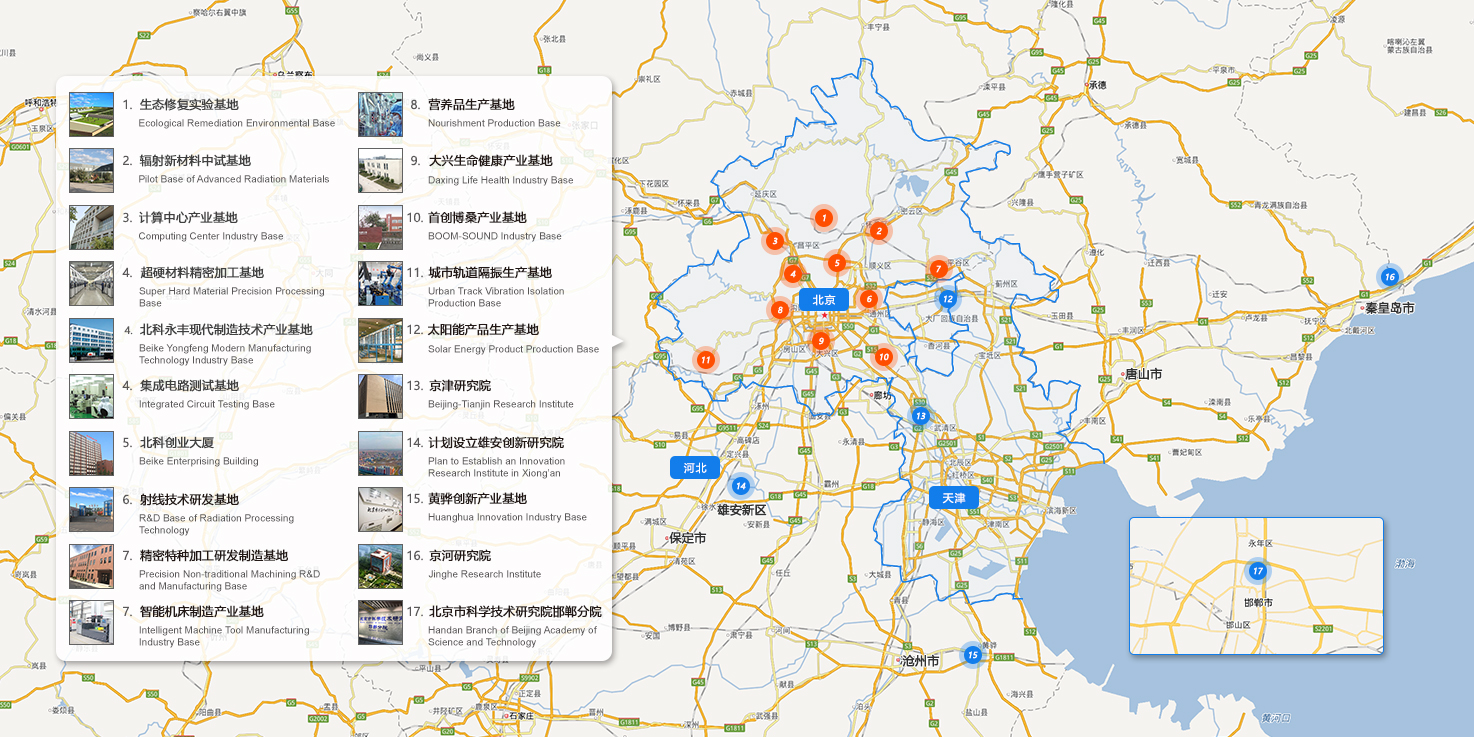Select orange map marker number 9
This screenshot has width=1474, height=737.
pos(821,341)
